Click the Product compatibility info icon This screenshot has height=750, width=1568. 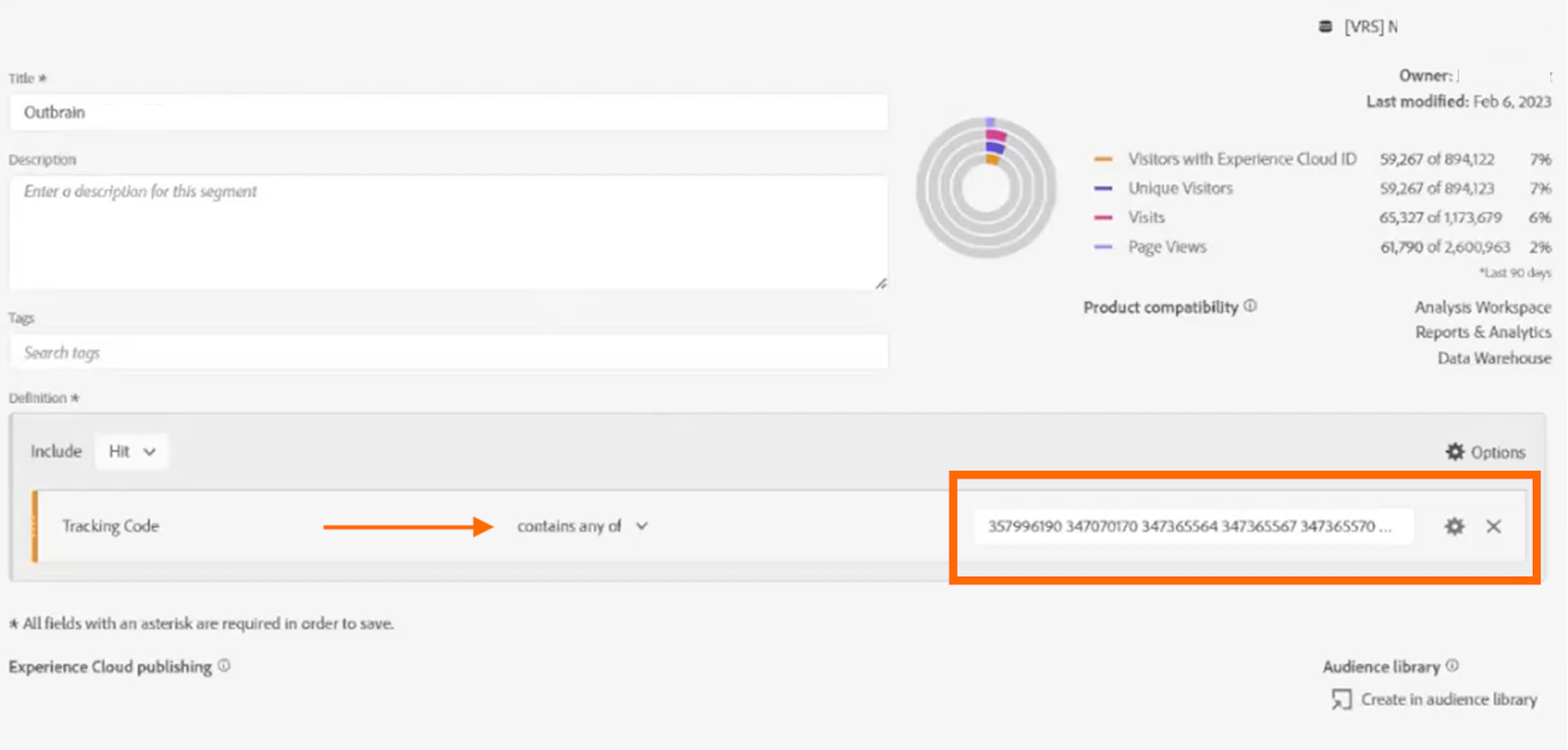(x=1250, y=307)
